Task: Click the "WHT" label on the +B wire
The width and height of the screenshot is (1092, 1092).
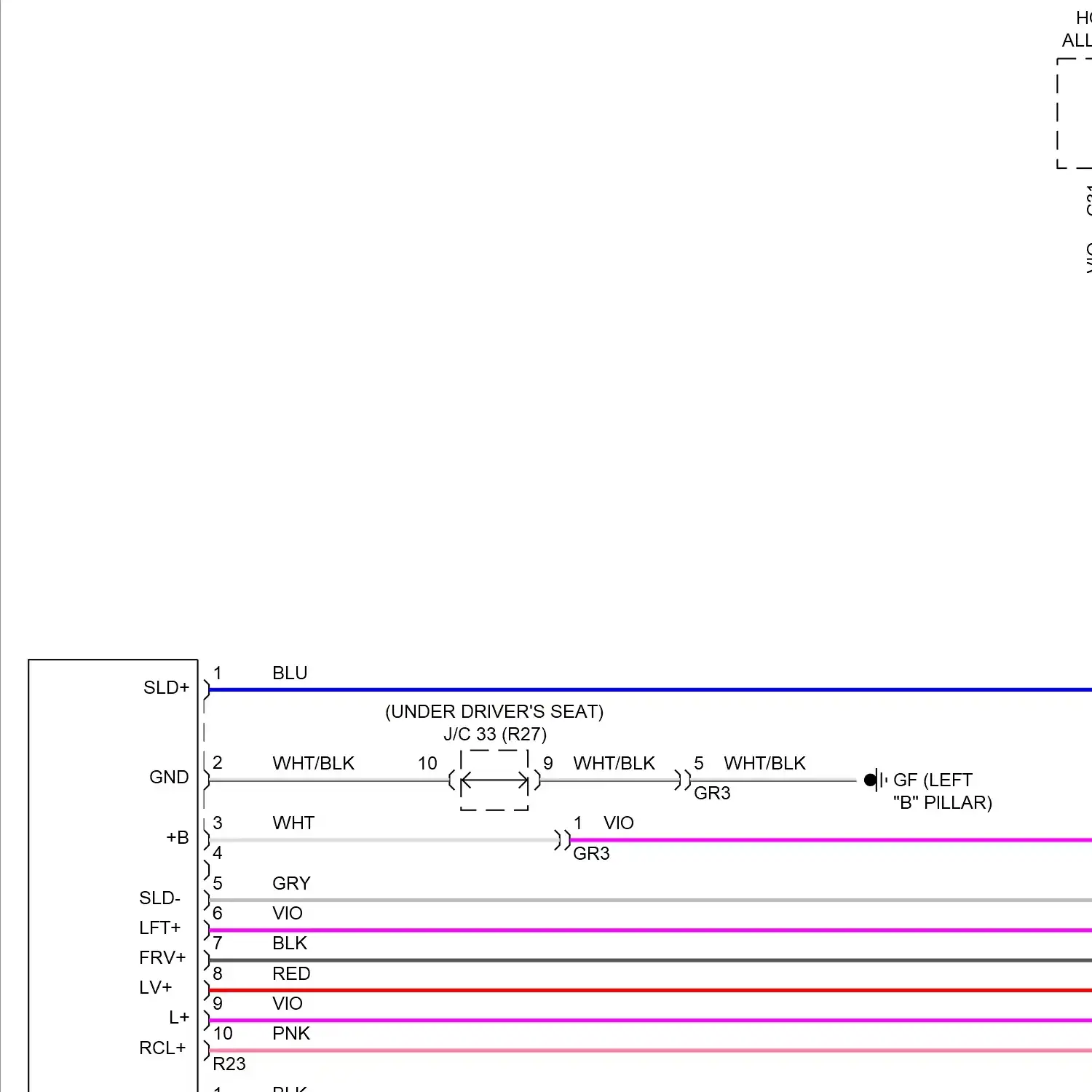Action: [x=293, y=823]
